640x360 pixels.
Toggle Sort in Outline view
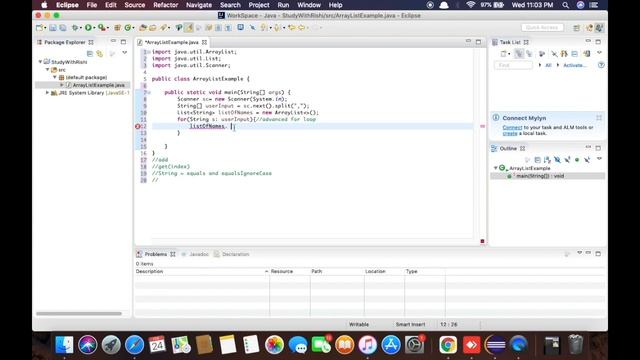(x=547, y=160)
